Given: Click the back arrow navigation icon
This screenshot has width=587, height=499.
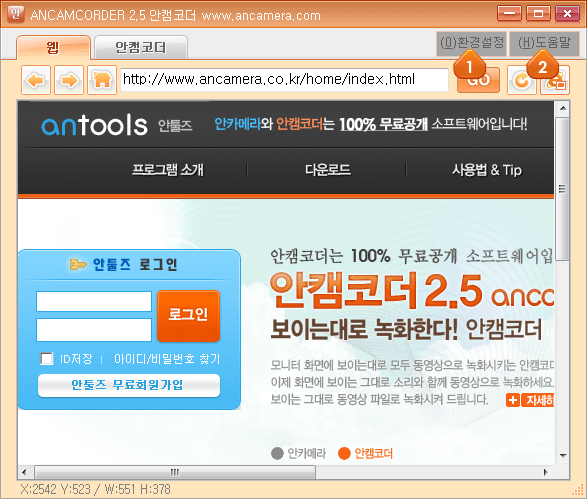Looking at the screenshot, I should pos(36,80).
